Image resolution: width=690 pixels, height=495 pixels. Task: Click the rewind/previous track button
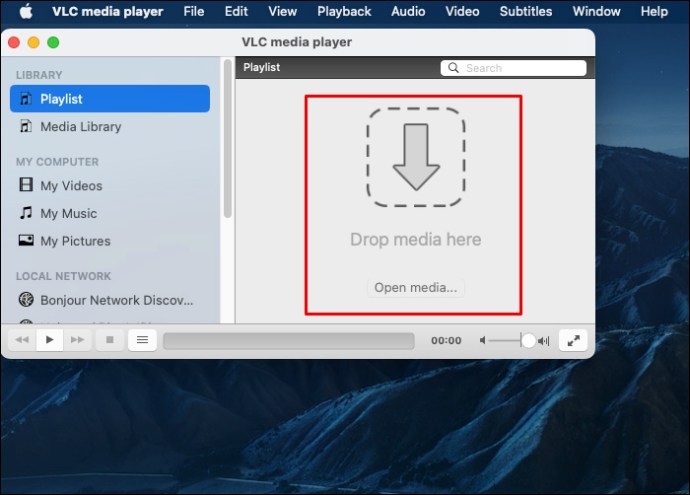coord(22,340)
